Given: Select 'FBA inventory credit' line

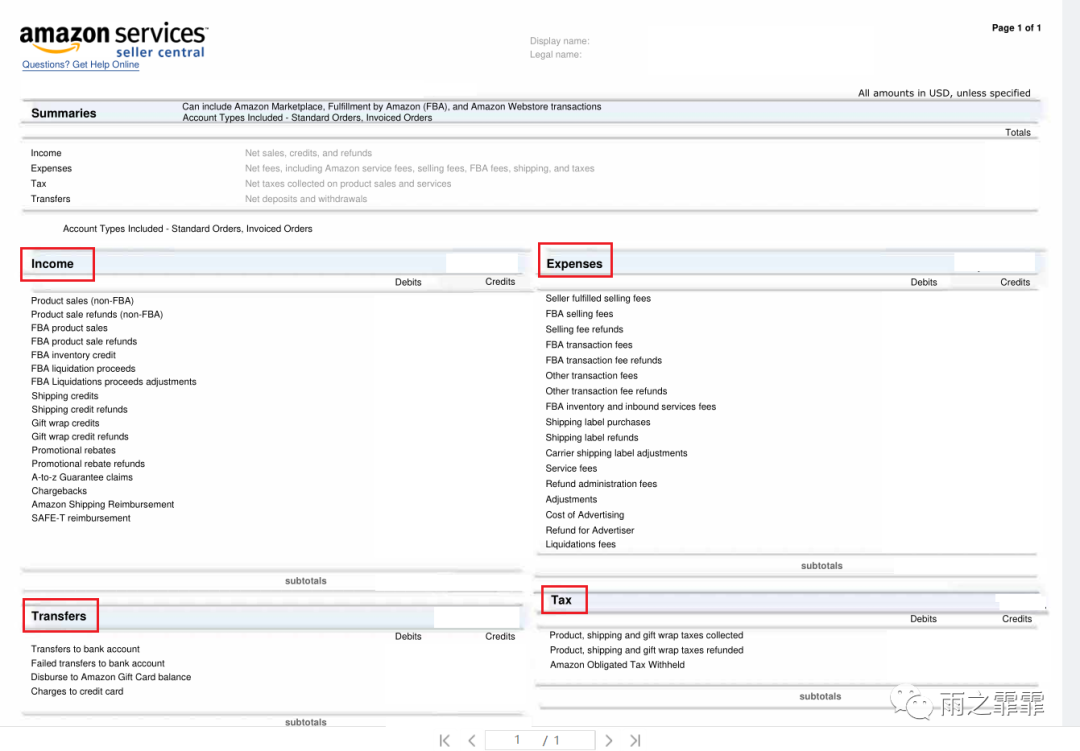Looking at the screenshot, I should [x=73, y=355].
